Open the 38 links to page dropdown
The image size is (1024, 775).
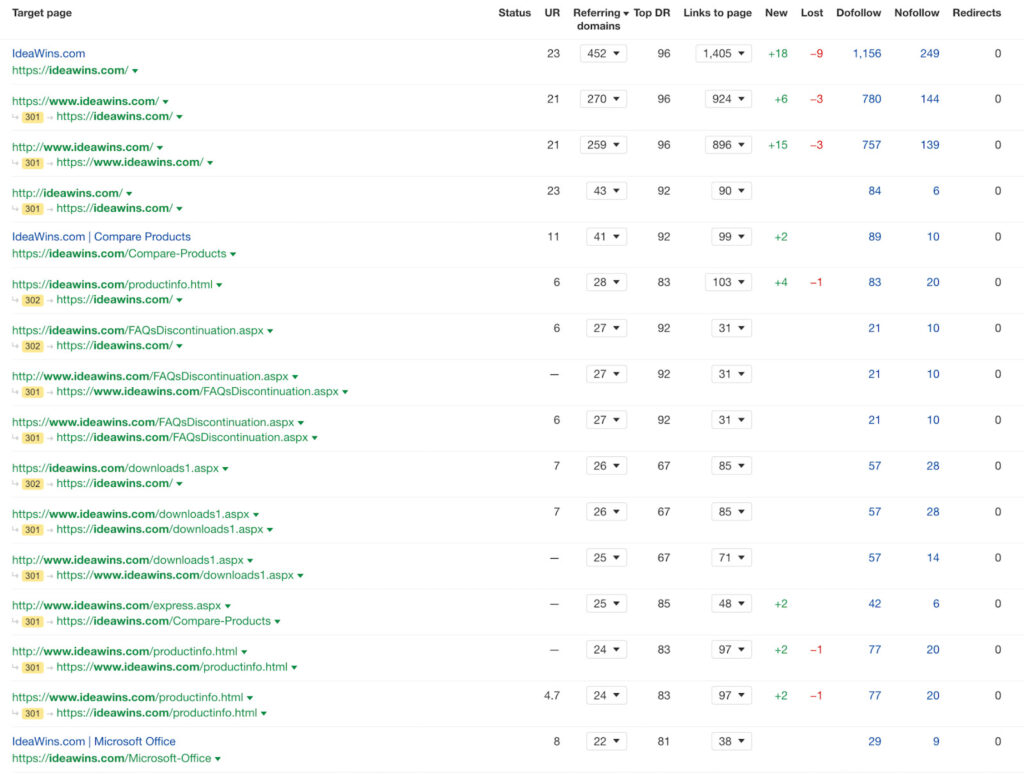point(731,741)
